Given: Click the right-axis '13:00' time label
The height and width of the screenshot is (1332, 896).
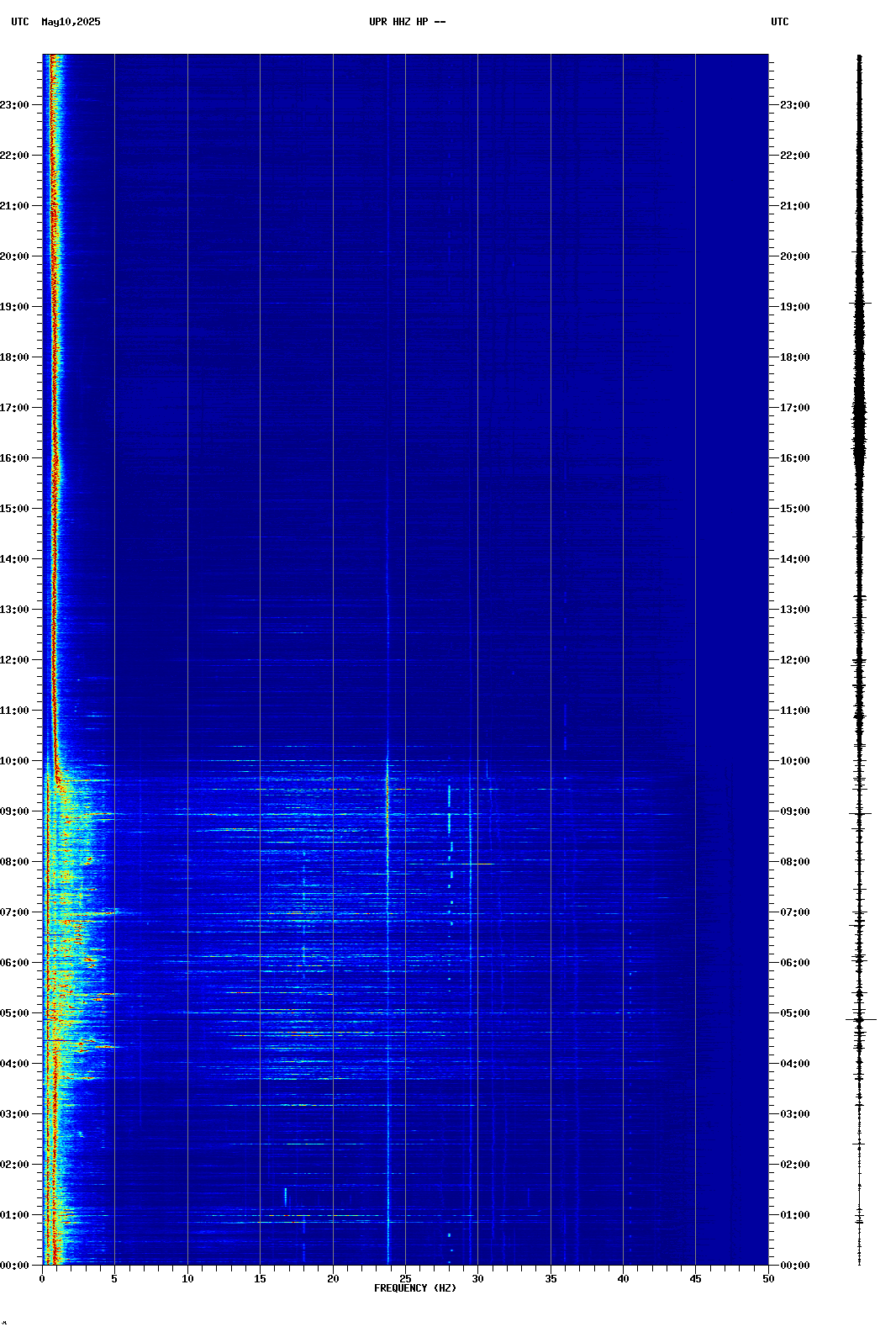Looking at the screenshot, I should click(795, 610).
